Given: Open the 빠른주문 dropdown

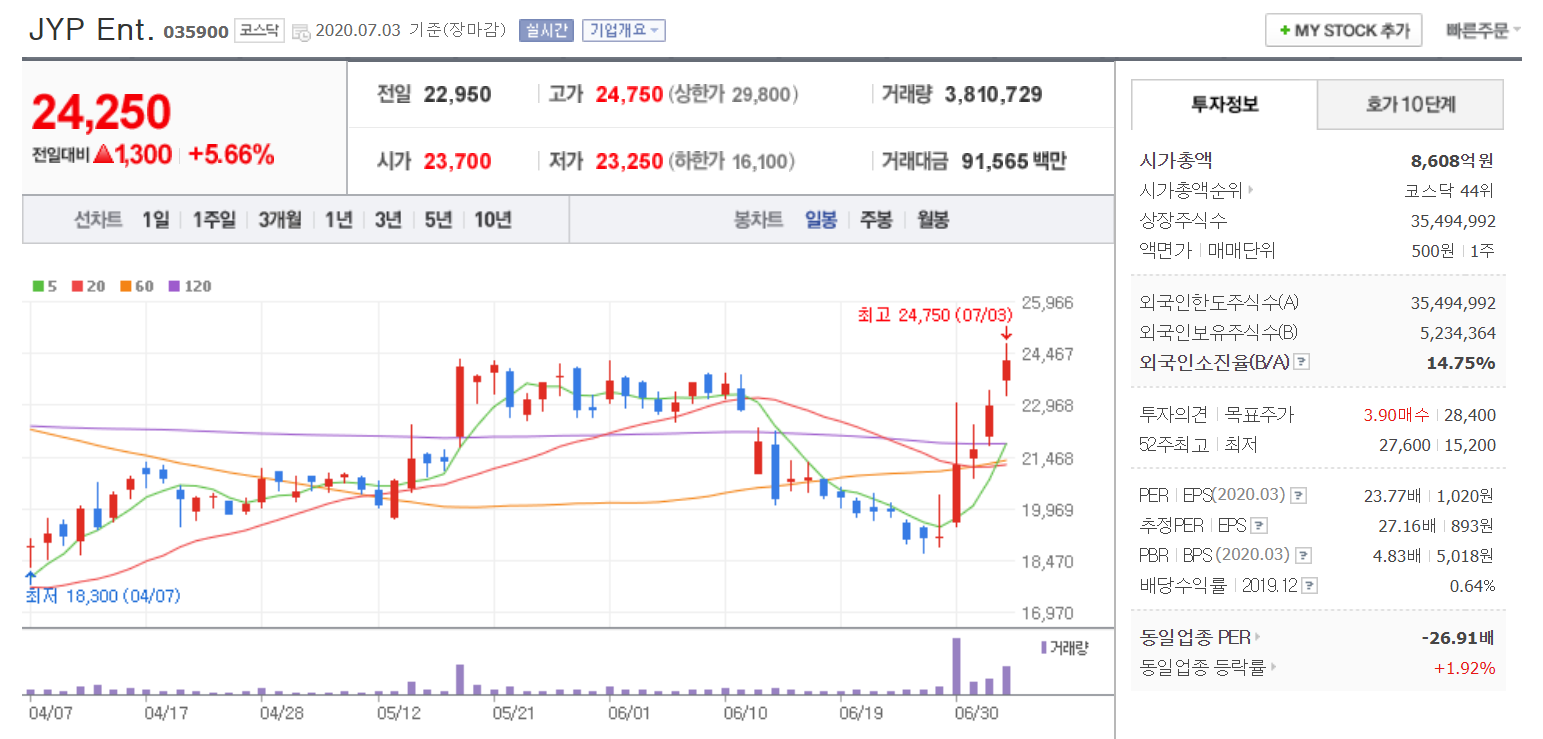Looking at the screenshot, I should [1483, 31].
